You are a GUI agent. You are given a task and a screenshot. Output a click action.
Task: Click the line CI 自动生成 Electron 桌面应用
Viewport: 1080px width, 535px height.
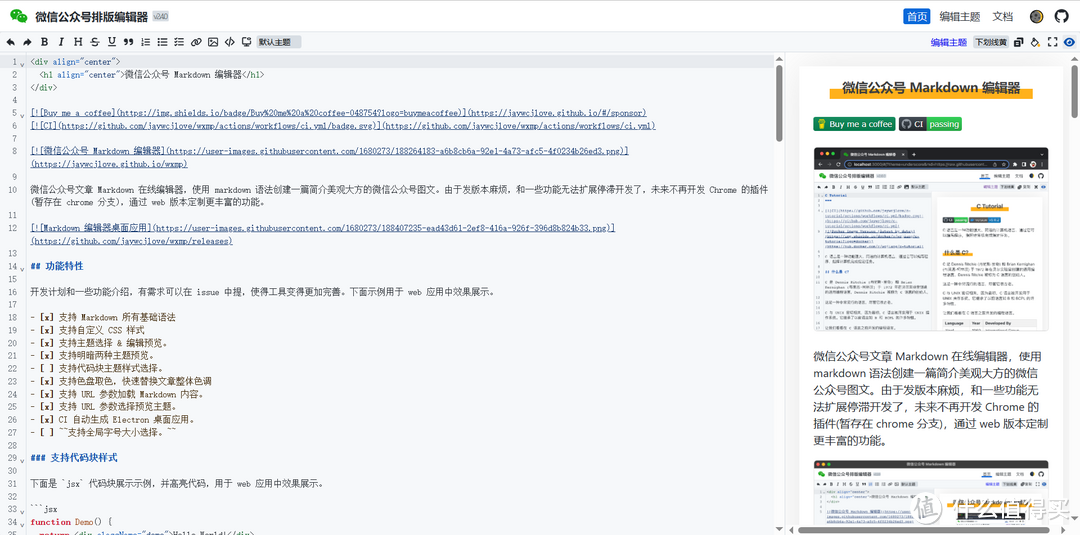coord(116,419)
